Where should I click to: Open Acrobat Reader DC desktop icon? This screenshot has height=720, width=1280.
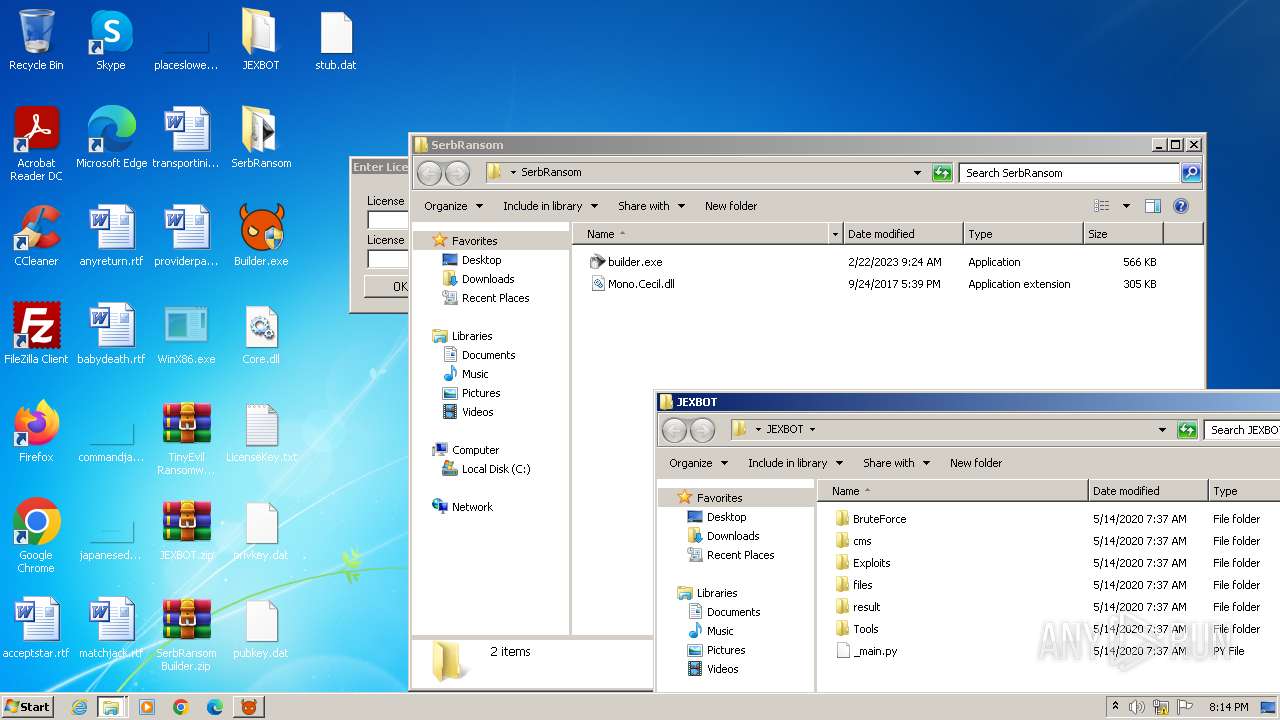point(36,144)
